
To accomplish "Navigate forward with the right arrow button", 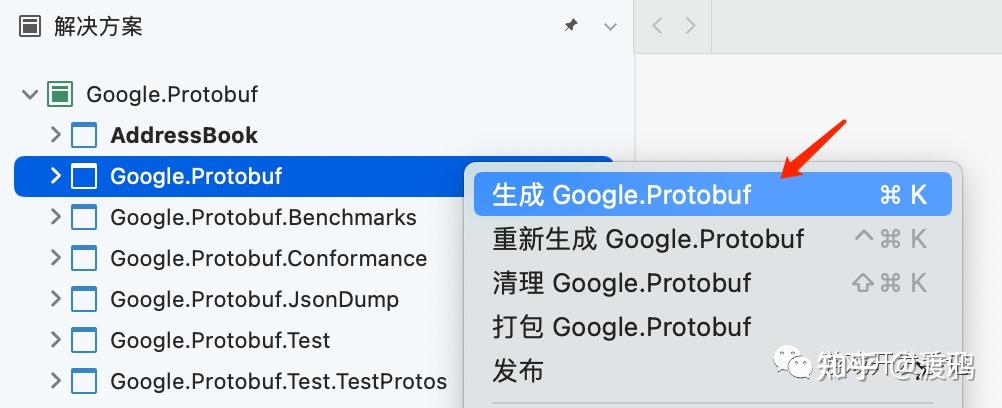I will (690, 27).
